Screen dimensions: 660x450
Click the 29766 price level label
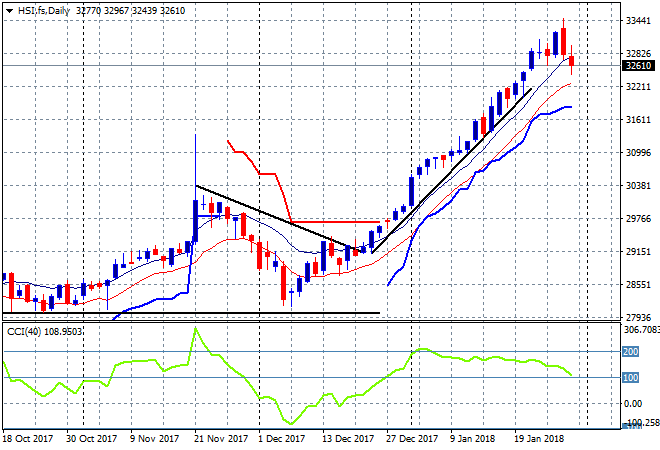click(x=637, y=219)
